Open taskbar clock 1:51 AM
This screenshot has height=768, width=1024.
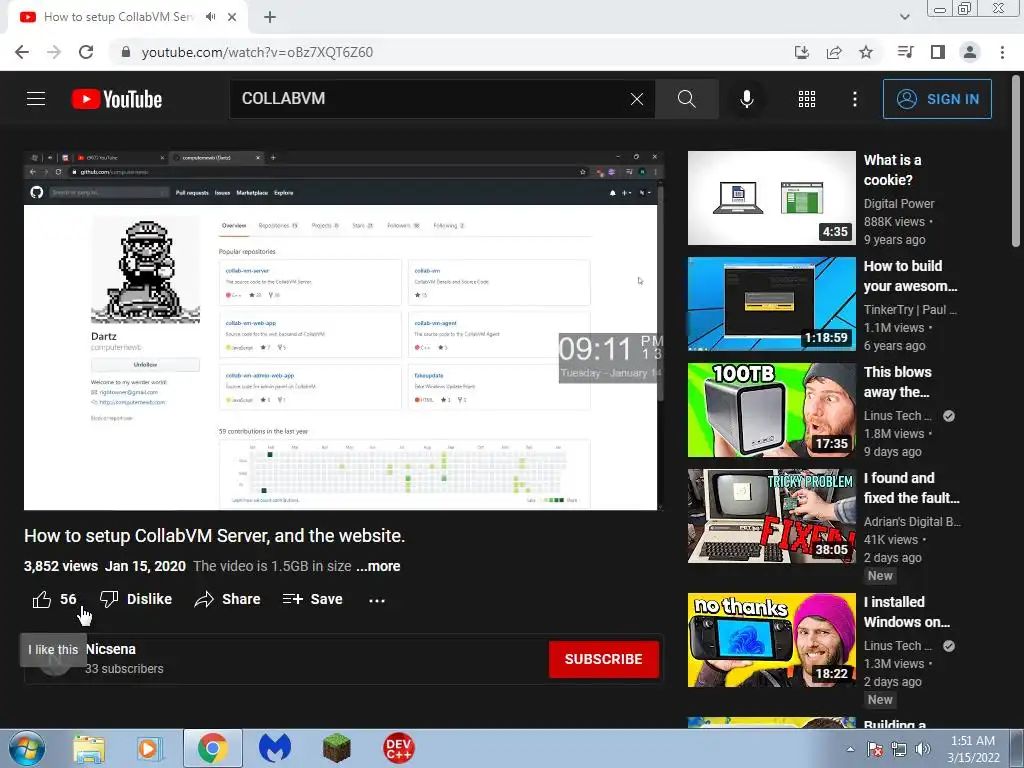[973, 749]
